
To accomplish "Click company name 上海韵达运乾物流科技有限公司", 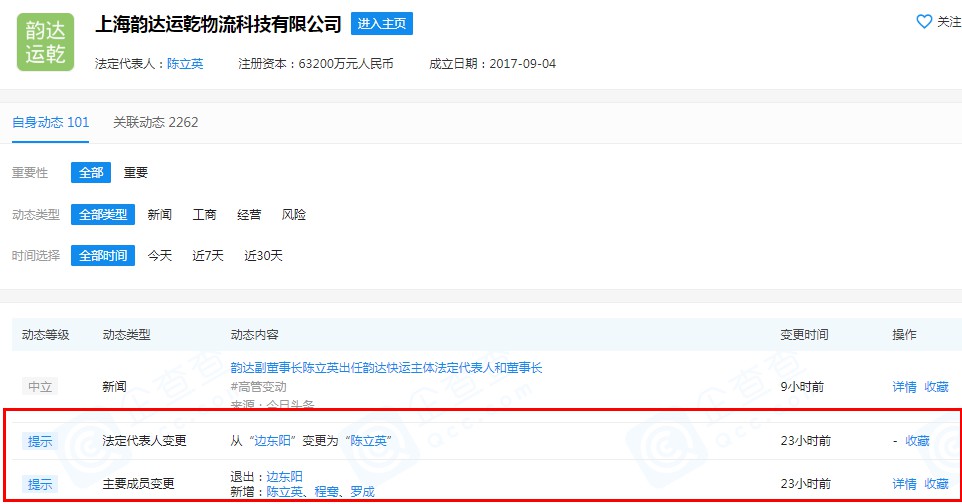I will pyautogui.click(x=218, y=24).
